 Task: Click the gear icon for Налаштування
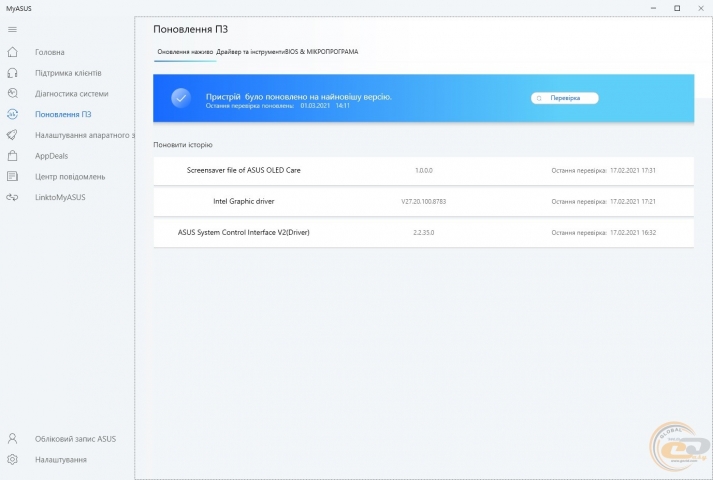pos(13,460)
